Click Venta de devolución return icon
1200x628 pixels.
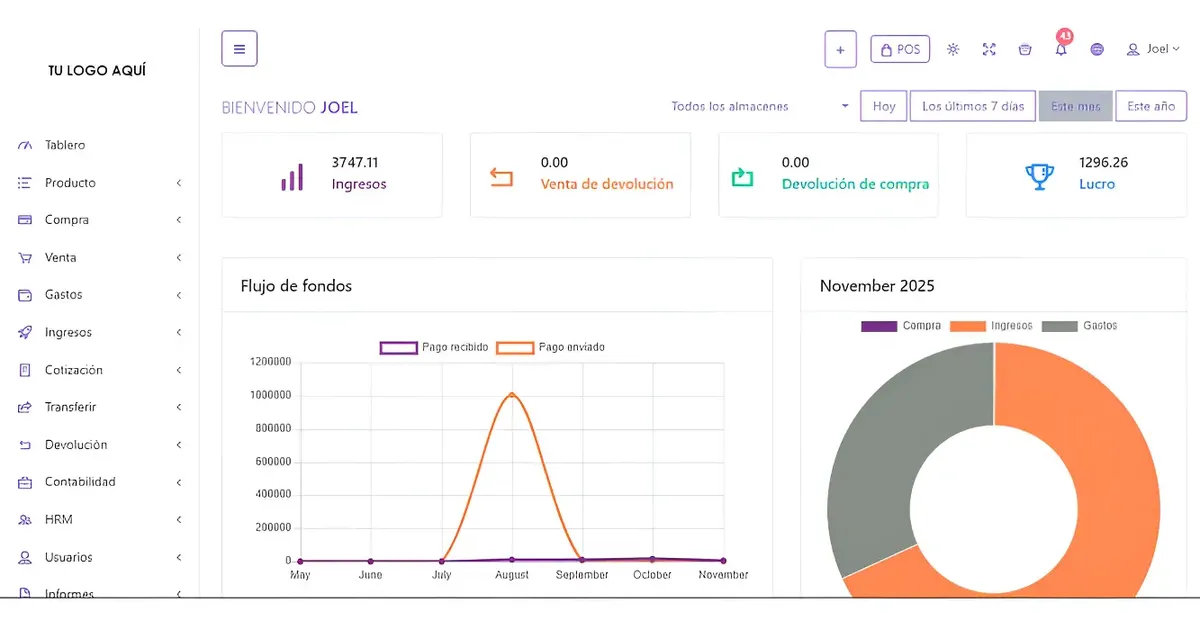pyautogui.click(x=501, y=178)
